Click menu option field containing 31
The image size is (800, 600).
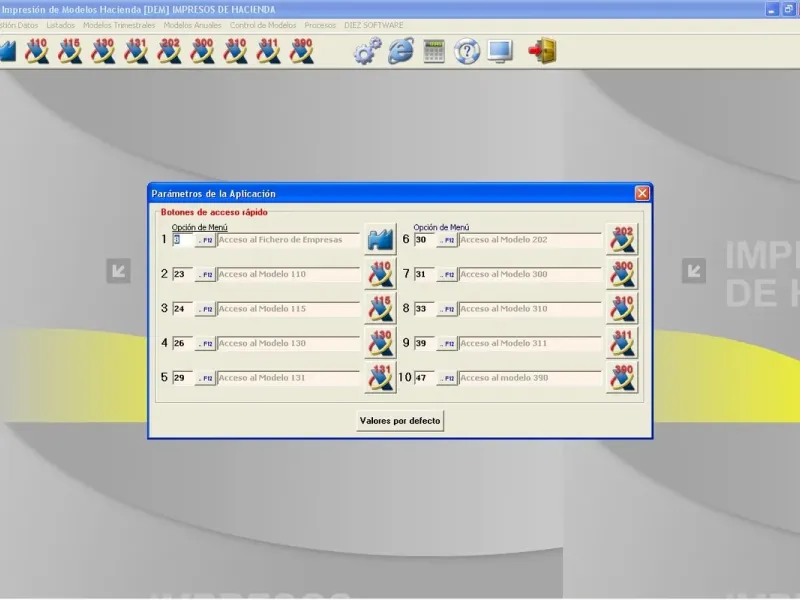click(424, 274)
